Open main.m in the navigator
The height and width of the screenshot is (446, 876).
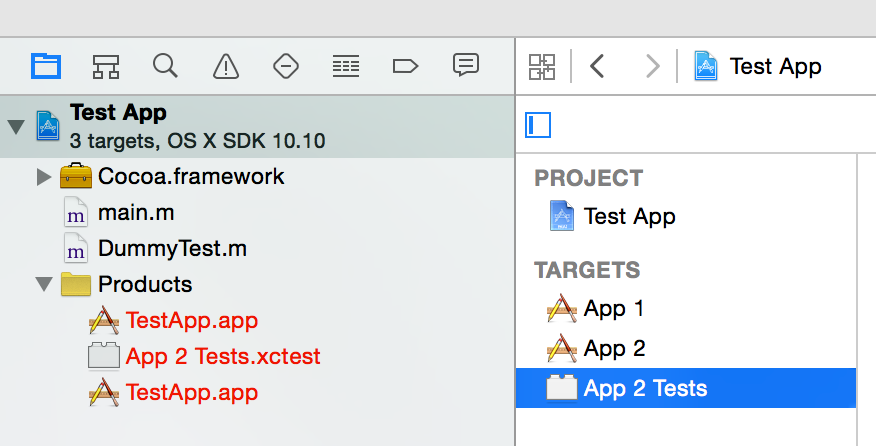pyautogui.click(x=136, y=212)
